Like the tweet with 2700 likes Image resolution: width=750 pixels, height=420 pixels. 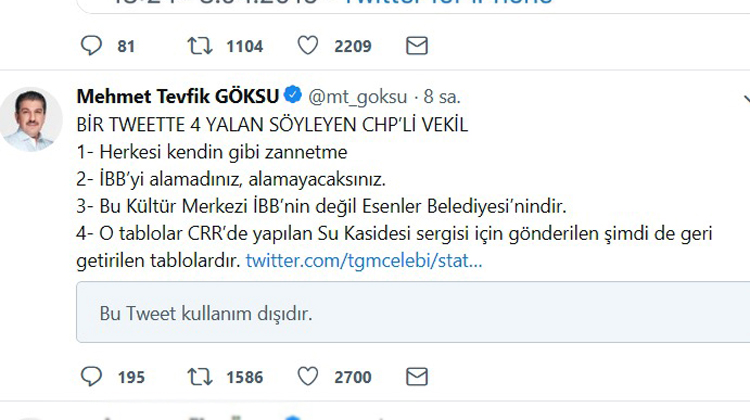click(308, 377)
